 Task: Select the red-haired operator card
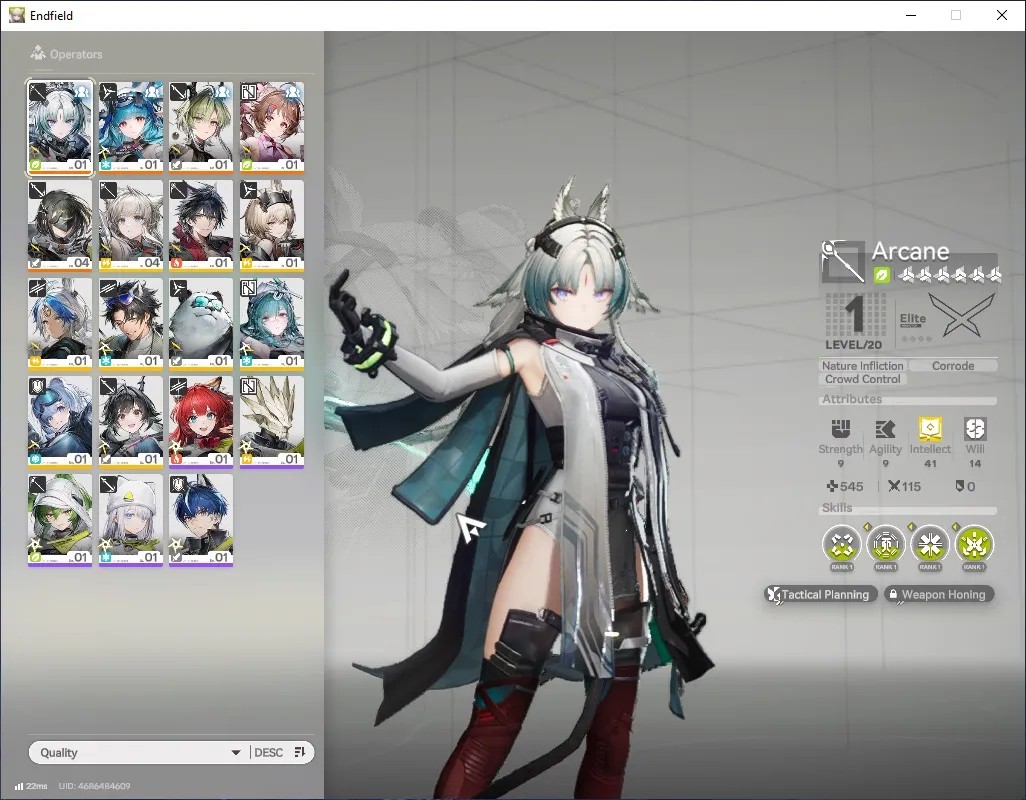tap(201, 422)
